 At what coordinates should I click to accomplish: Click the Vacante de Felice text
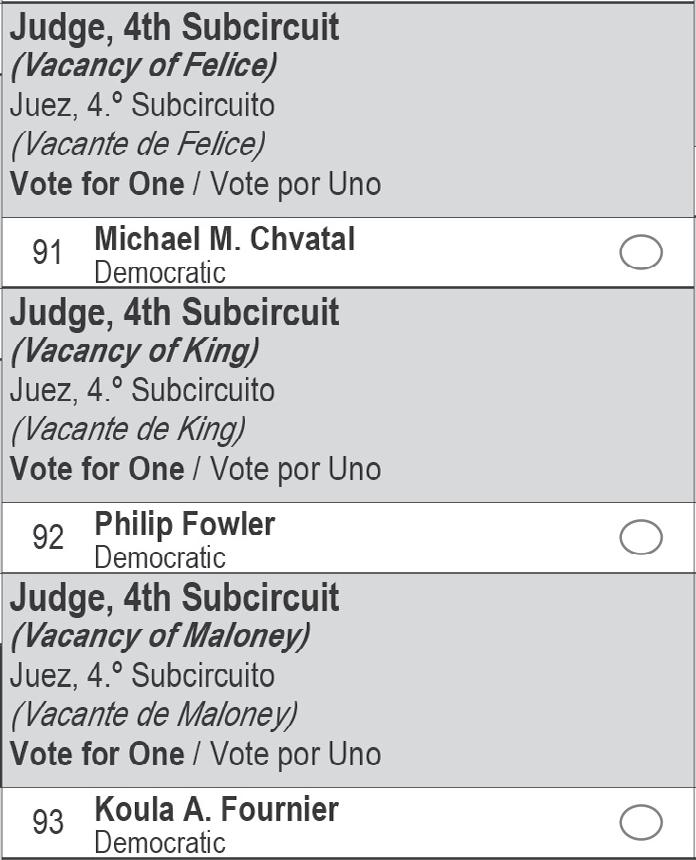[x=138, y=144]
